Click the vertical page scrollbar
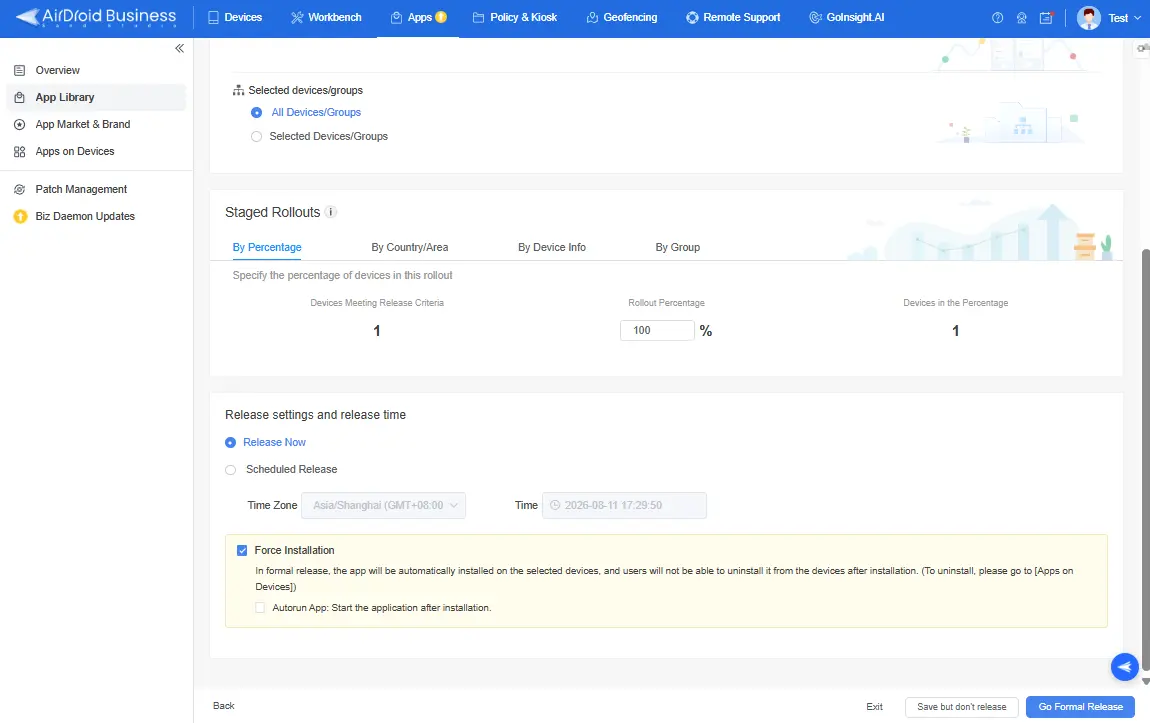Image resolution: width=1150 pixels, height=723 pixels. tap(1145, 462)
